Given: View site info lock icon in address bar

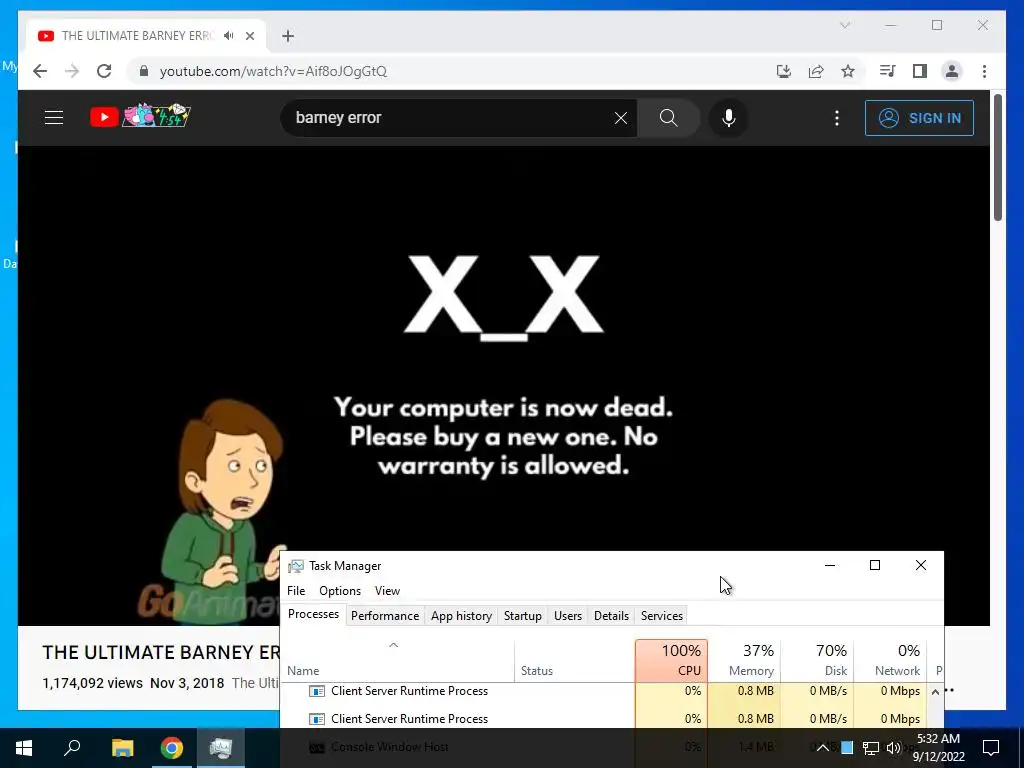Looking at the screenshot, I should (x=144, y=71).
